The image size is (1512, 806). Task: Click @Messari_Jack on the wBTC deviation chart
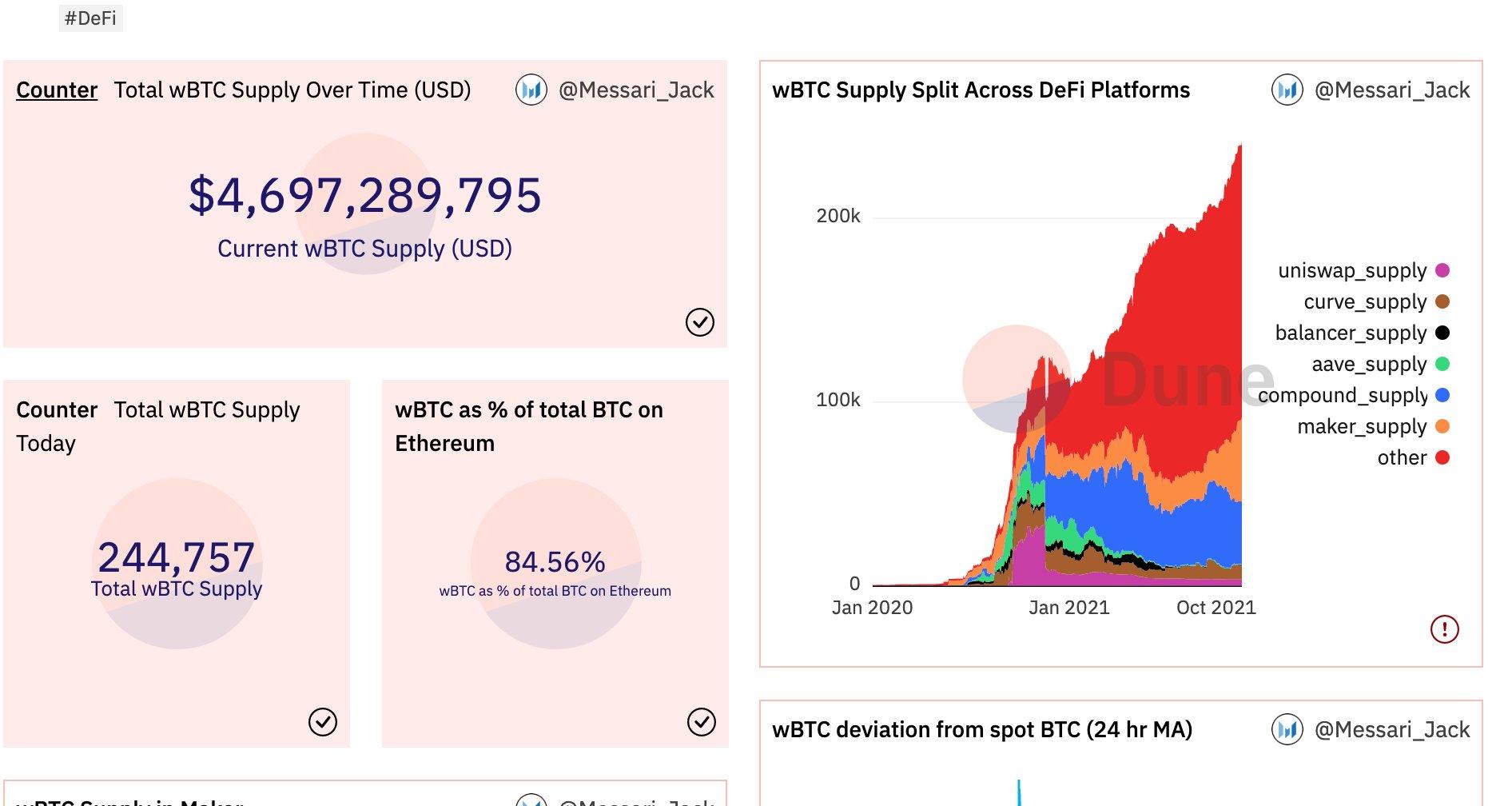1392,729
